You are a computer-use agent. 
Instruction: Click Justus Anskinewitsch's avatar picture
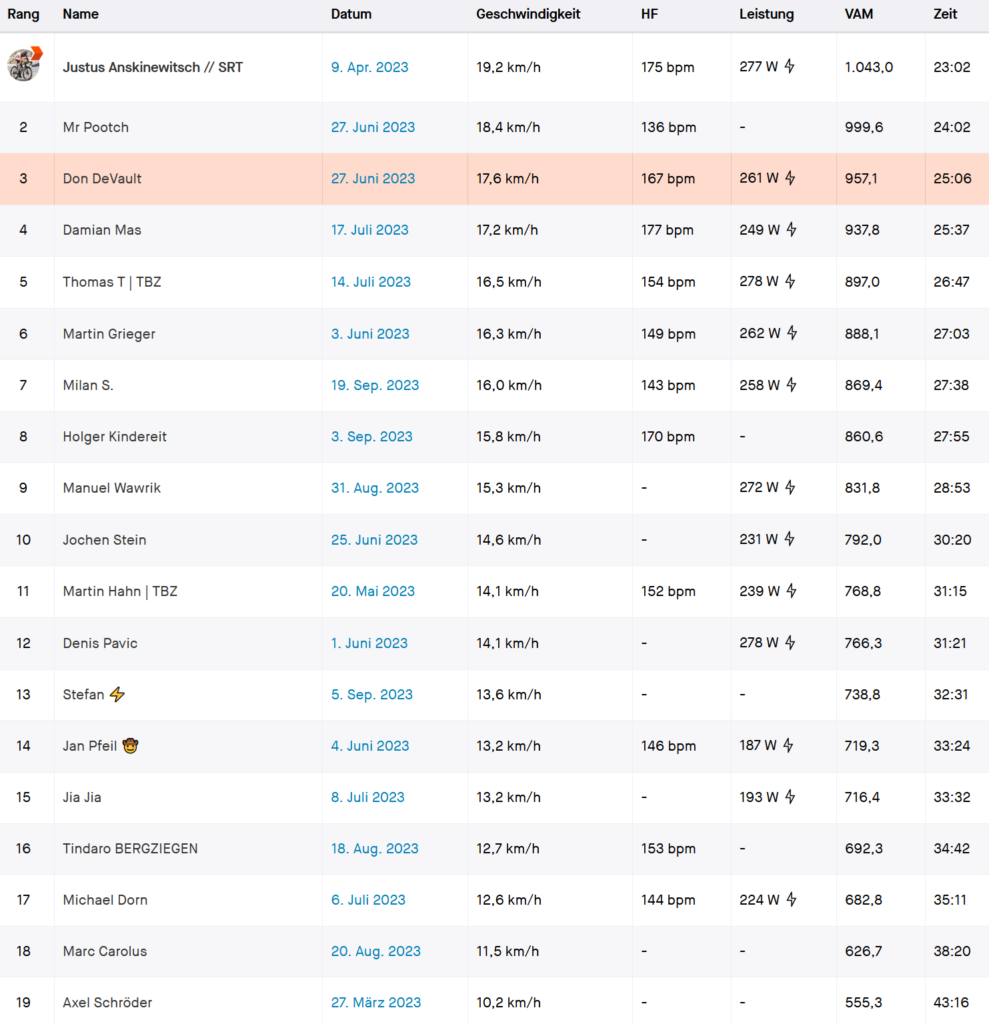[23, 64]
